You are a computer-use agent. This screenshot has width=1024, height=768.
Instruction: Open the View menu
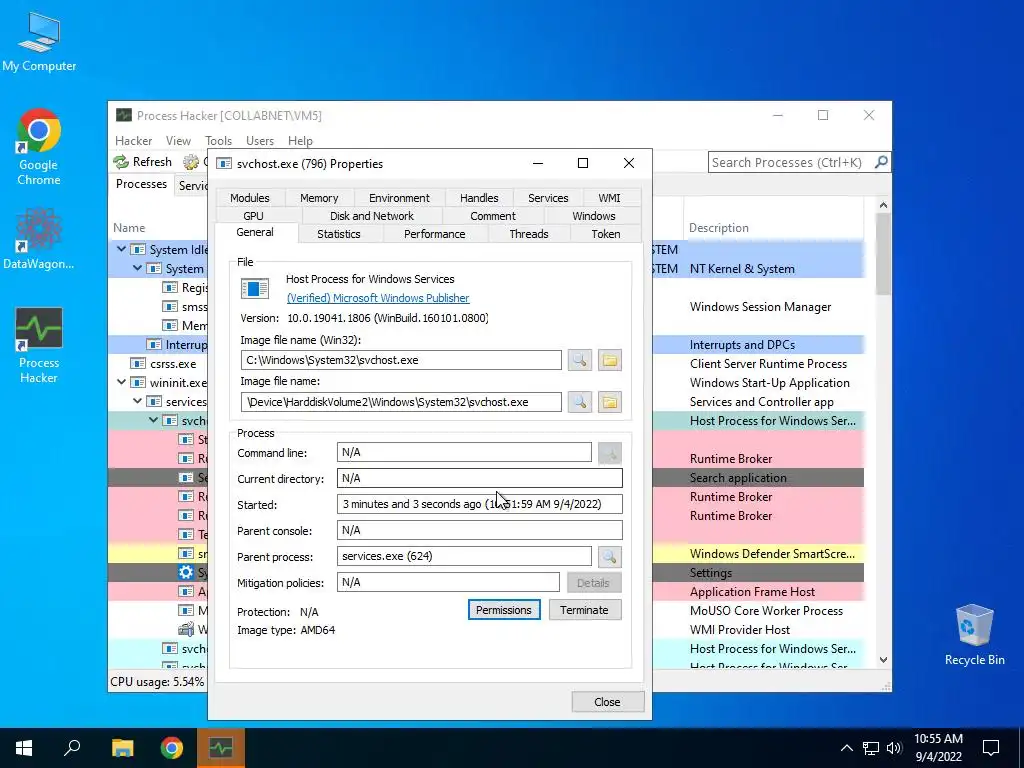(178, 140)
